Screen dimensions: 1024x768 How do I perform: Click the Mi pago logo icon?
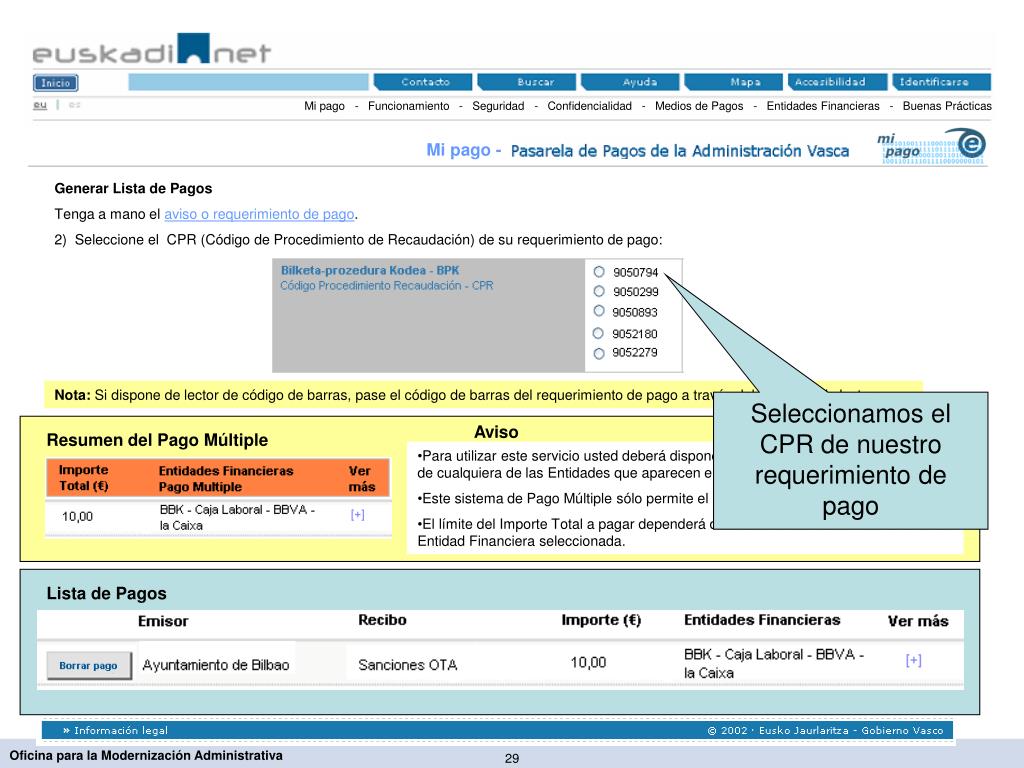(x=931, y=146)
